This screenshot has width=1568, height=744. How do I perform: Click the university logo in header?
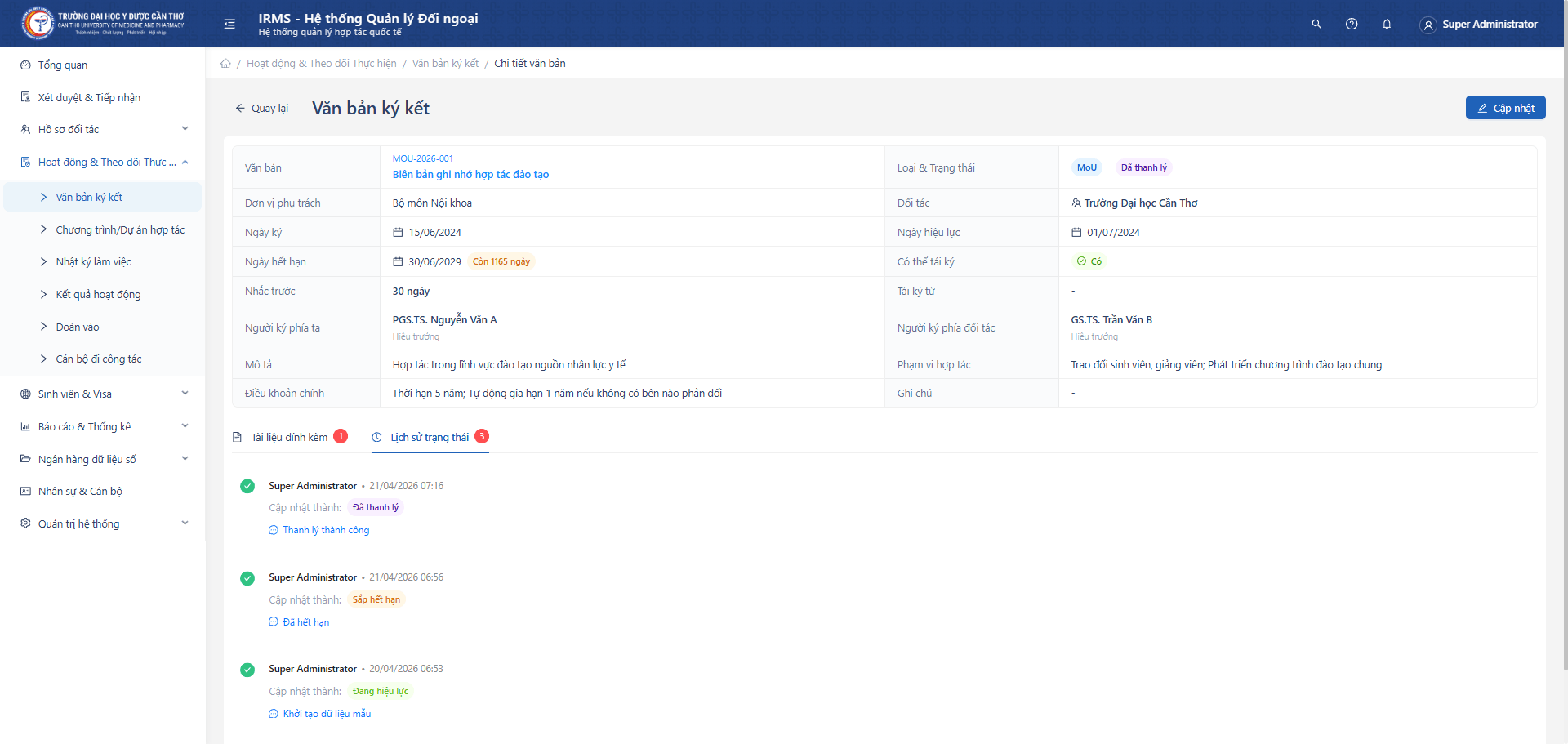[x=38, y=24]
